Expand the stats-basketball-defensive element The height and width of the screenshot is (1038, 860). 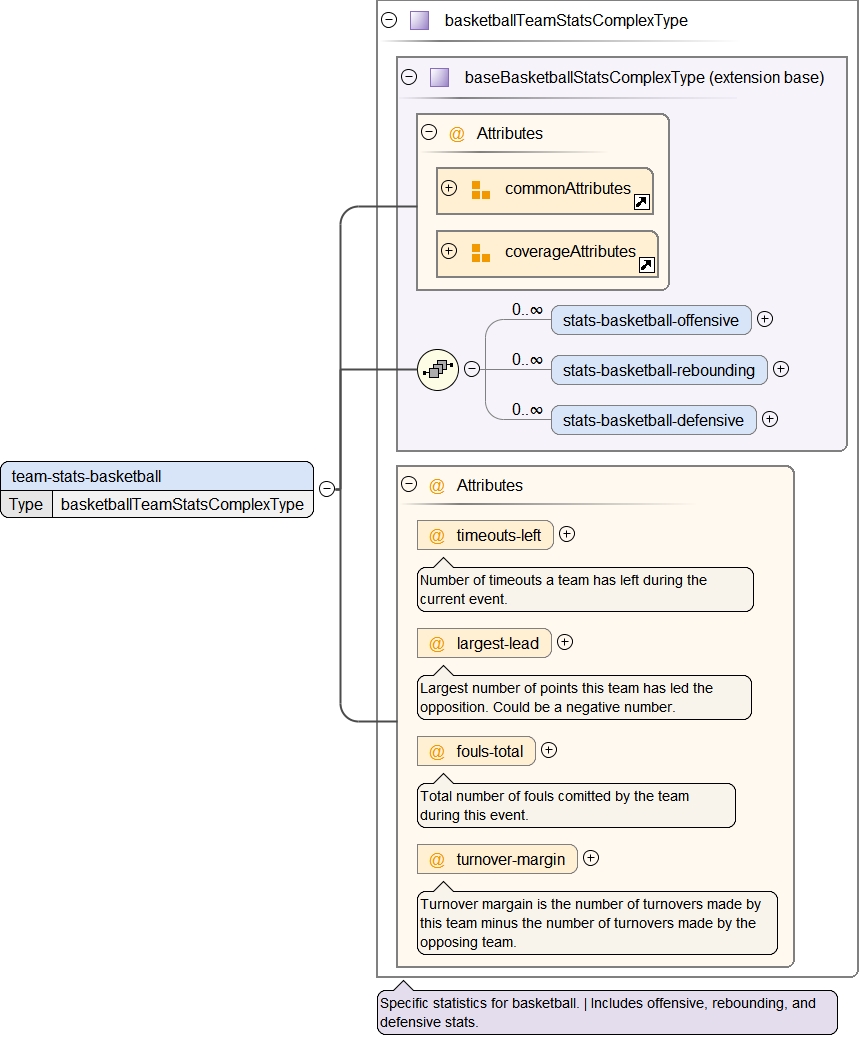point(770,419)
